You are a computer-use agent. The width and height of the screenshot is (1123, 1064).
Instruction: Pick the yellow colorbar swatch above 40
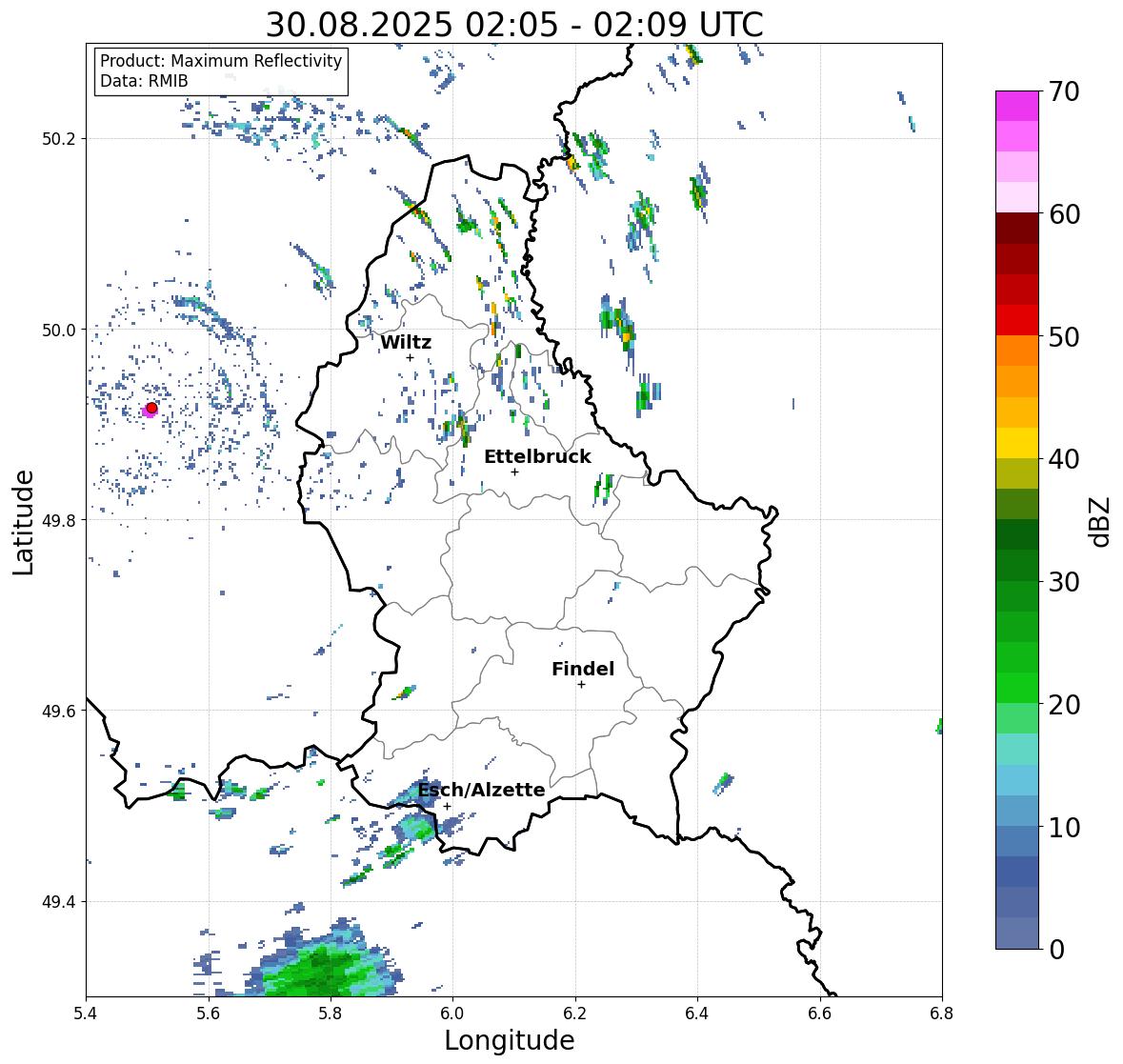point(1017,443)
